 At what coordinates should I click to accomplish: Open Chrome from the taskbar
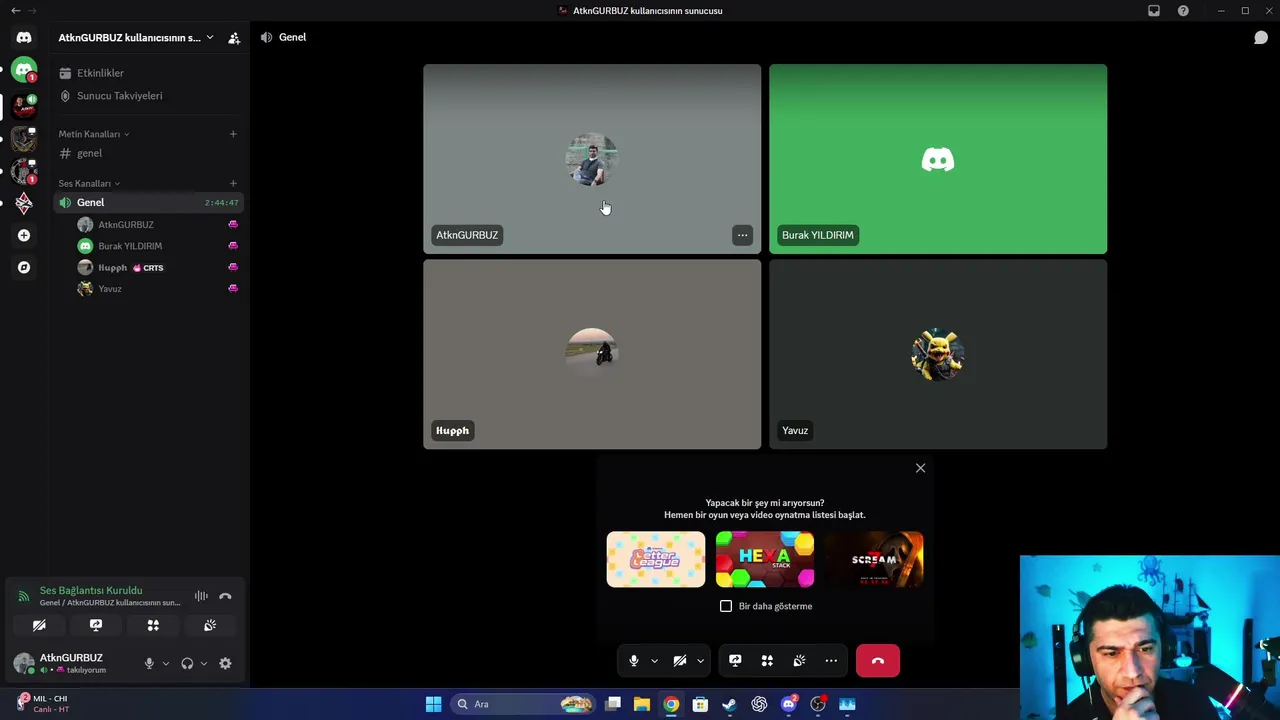(671, 704)
